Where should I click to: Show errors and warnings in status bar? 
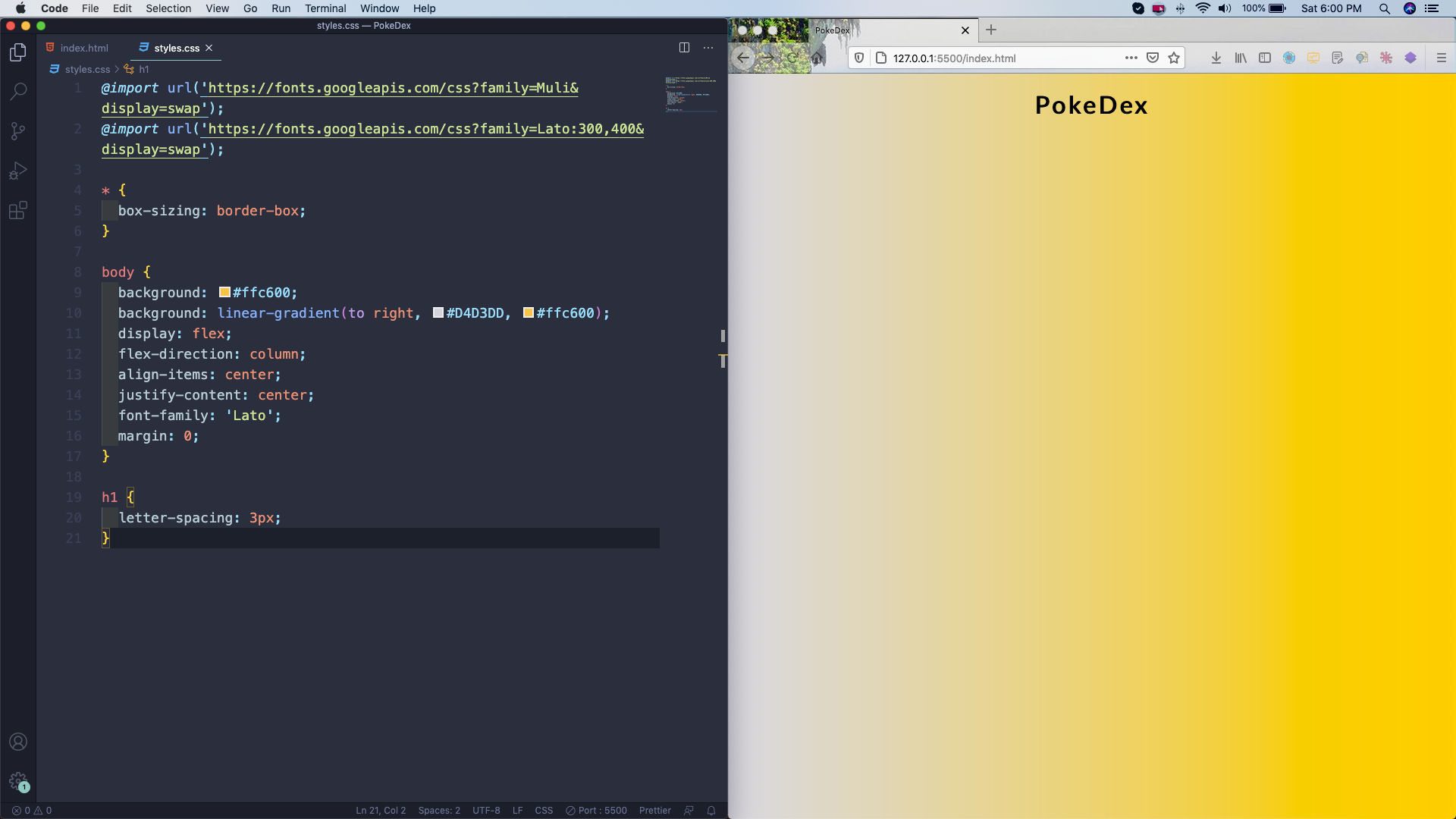pyautogui.click(x=32, y=810)
